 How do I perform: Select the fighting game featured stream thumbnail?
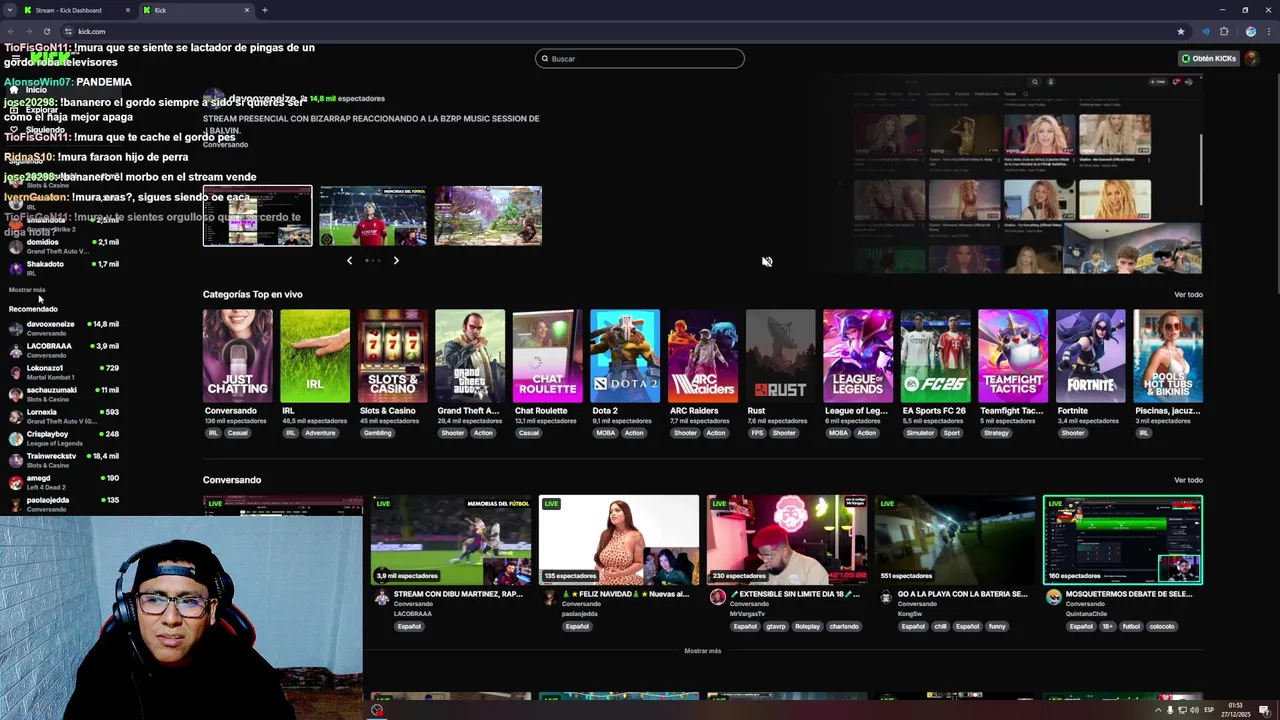(x=488, y=216)
